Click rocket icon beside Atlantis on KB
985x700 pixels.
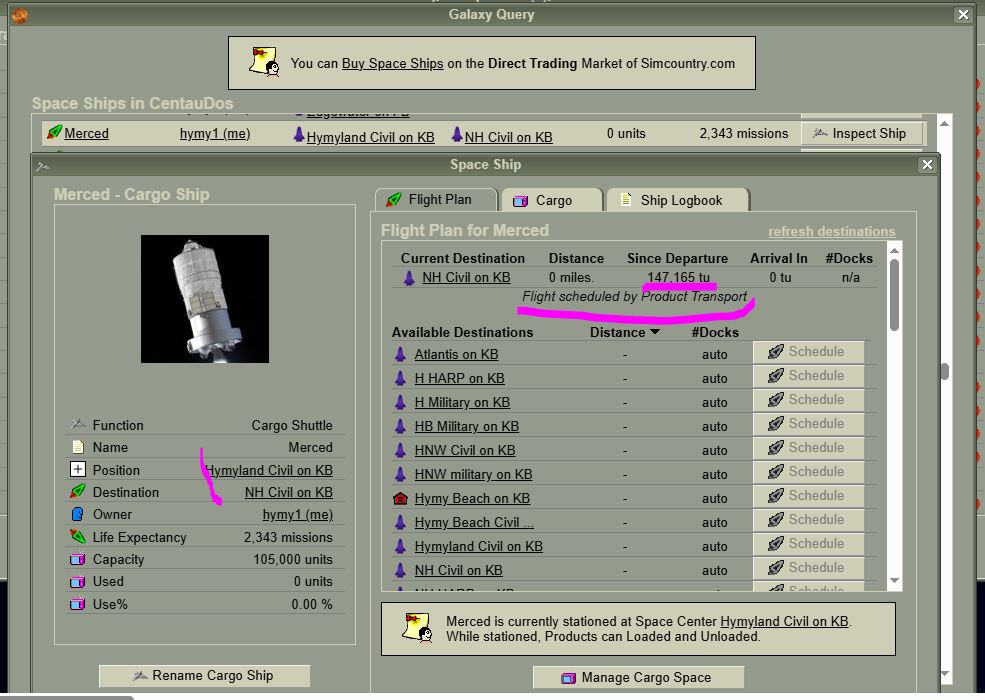point(400,354)
